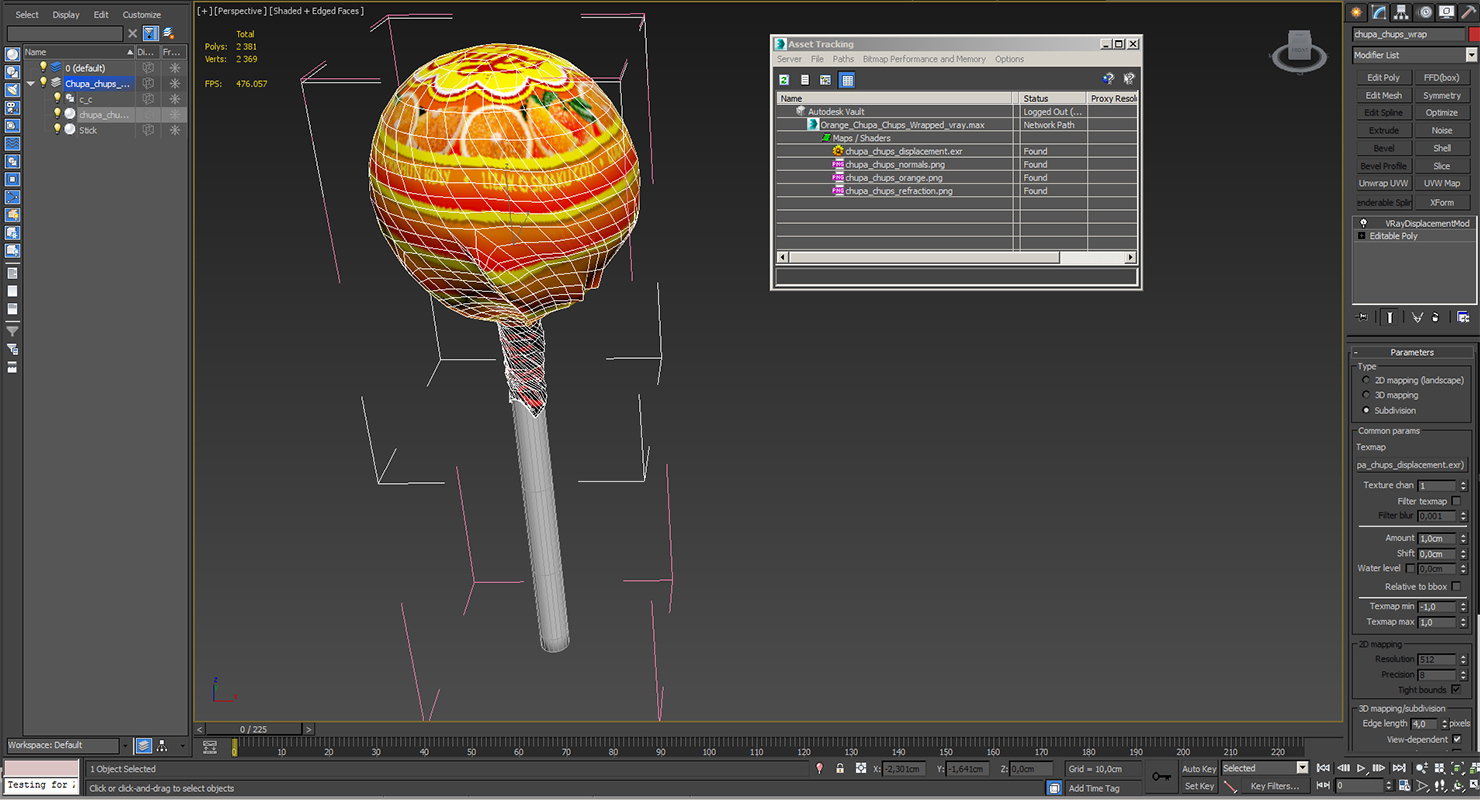
Task: Open Asset Tracking help icon
Action: click(x=1108, y=79)
